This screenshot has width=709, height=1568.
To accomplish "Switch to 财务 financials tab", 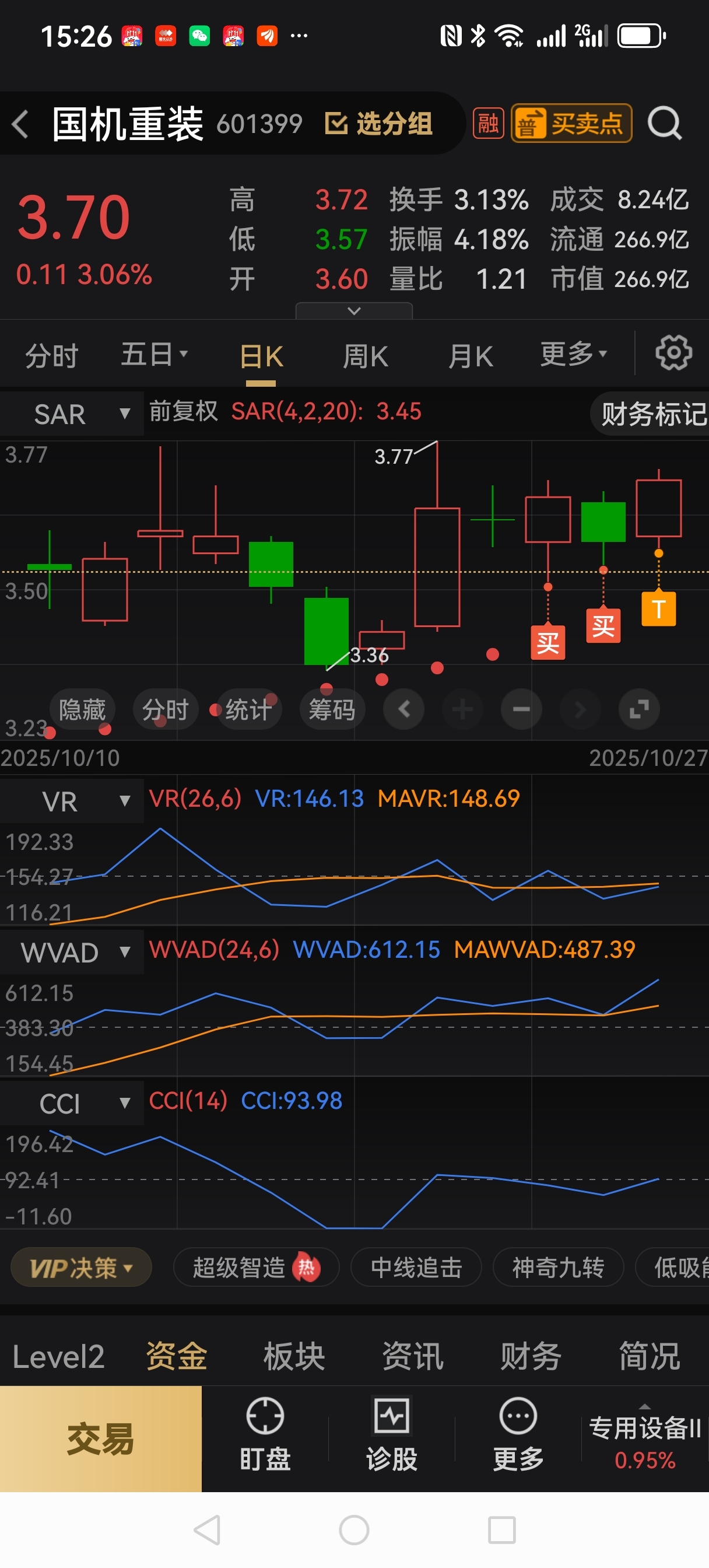I will click(x=531, y=1357).
